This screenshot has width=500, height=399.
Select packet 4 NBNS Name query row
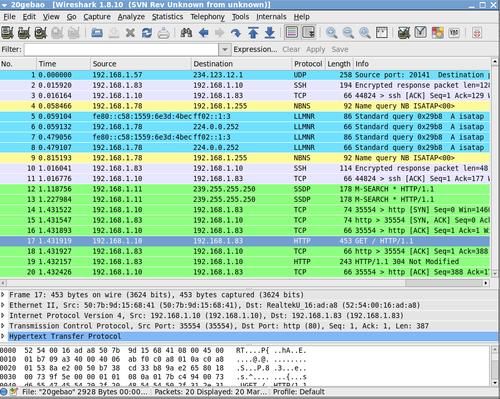point(245,106)
